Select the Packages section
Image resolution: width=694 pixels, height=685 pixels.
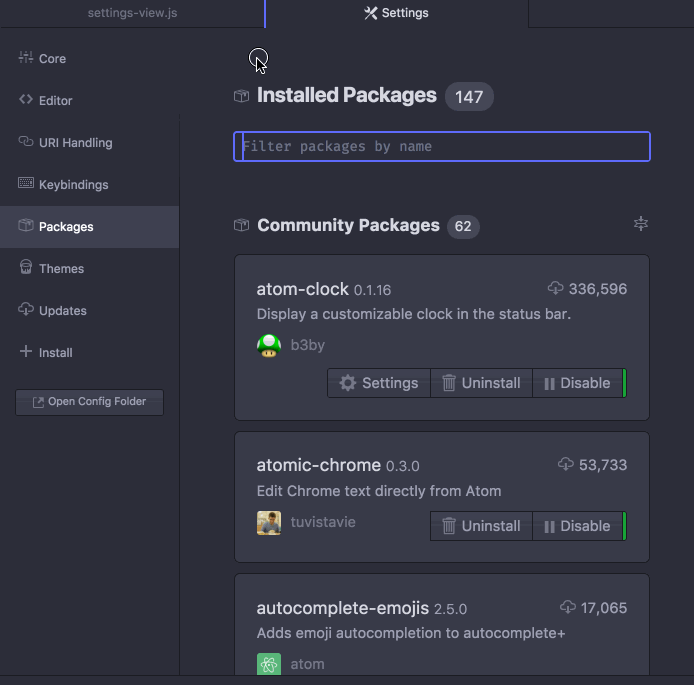[89, 227]
